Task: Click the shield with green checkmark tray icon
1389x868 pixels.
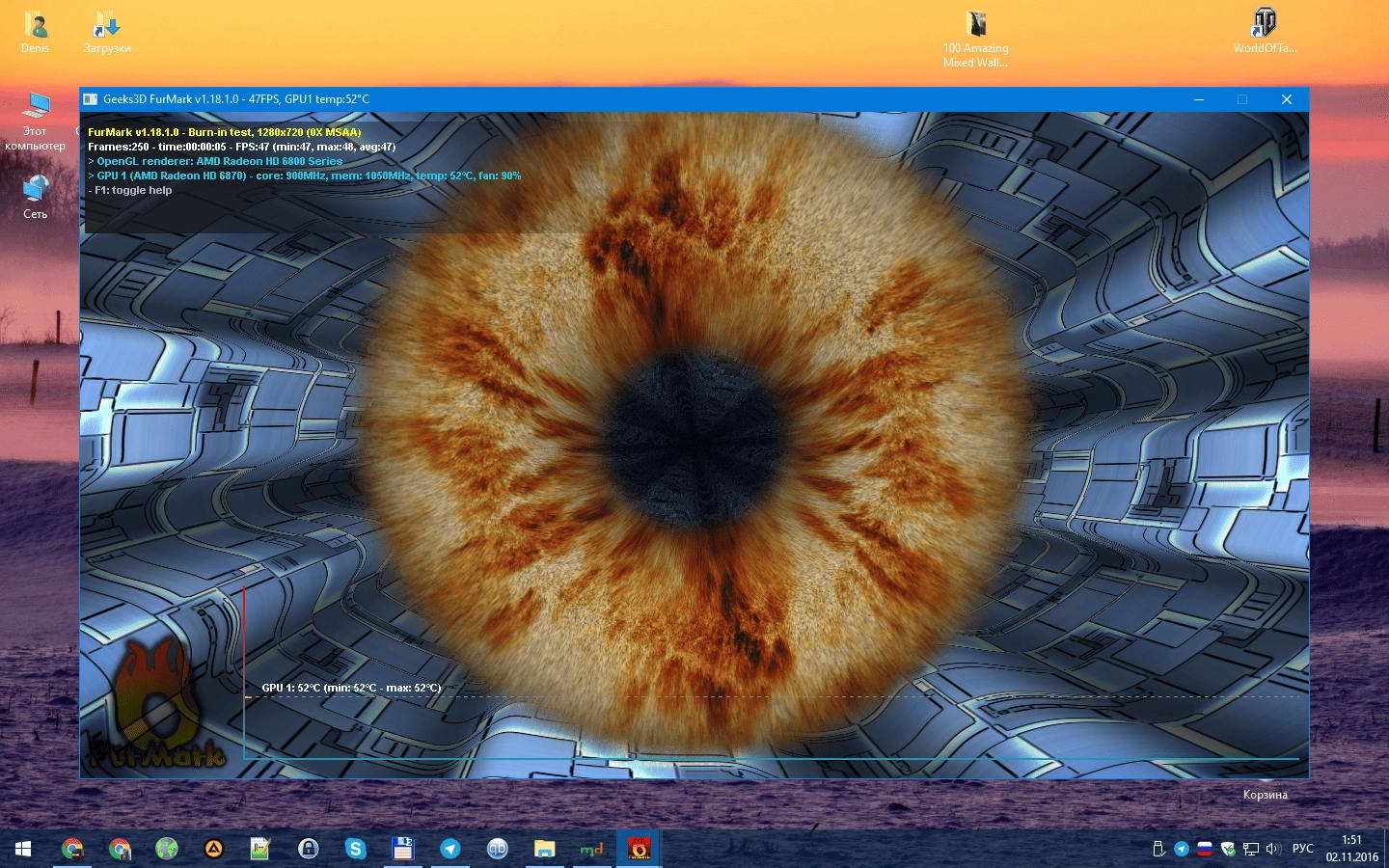Action: tap(1228, 849)
